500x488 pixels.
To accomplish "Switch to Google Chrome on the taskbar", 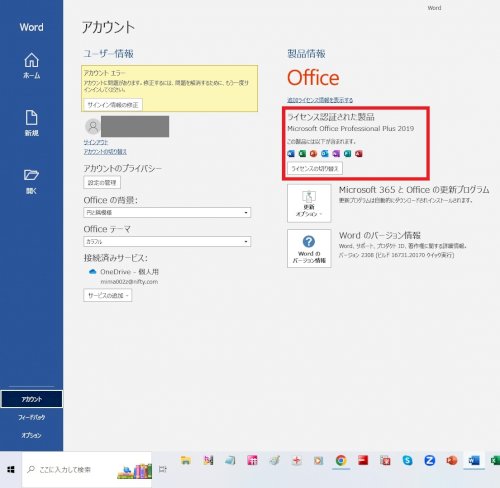I will (341, 461).
